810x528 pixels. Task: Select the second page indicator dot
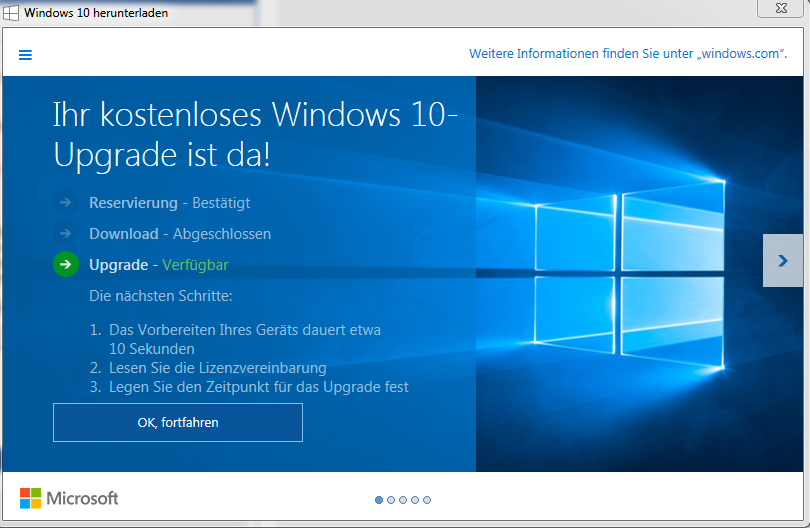tap(391, 500)
